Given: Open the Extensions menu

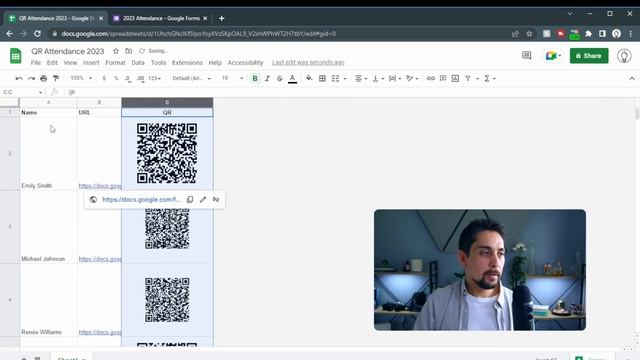Looking at the screenshot, I should coord(187,63).
